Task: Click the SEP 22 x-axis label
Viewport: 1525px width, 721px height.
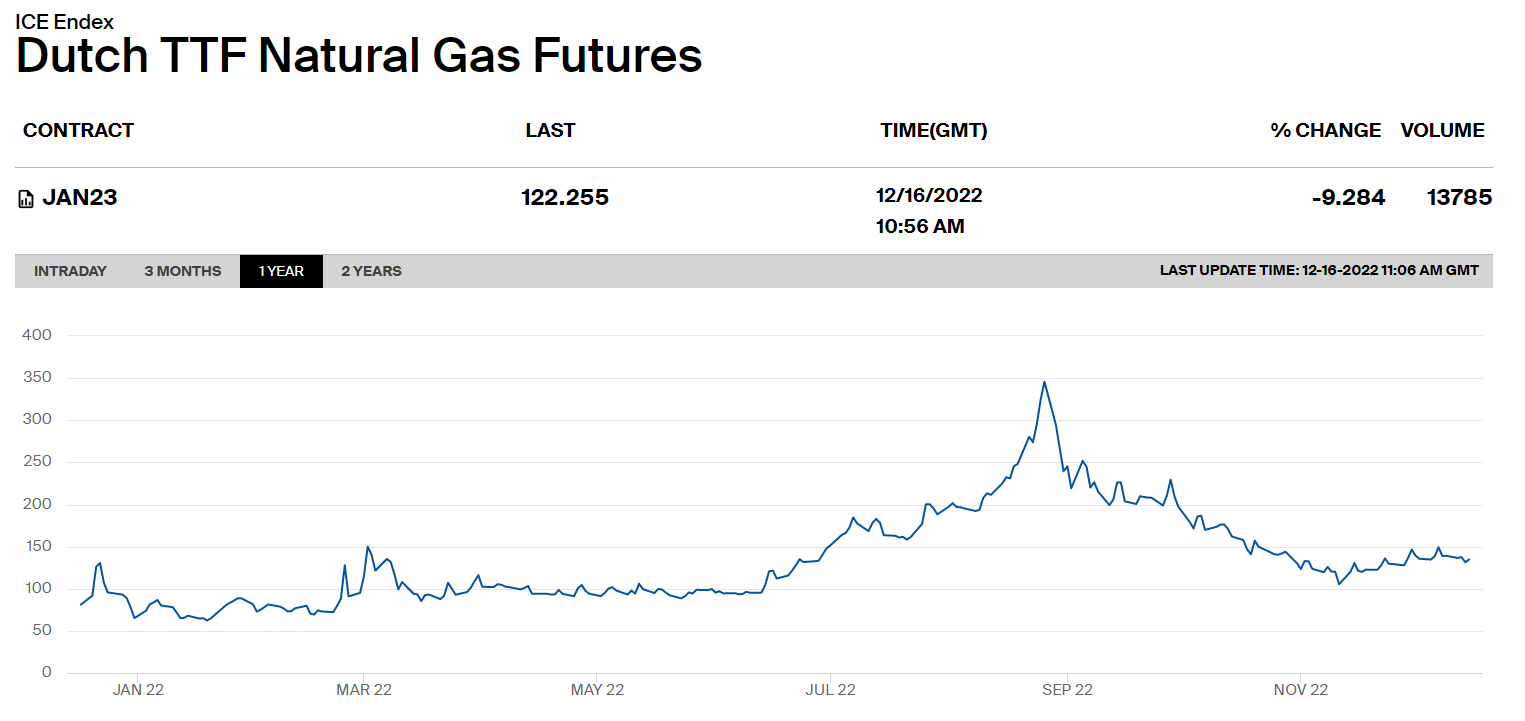Action: [x=1068, y=690]
